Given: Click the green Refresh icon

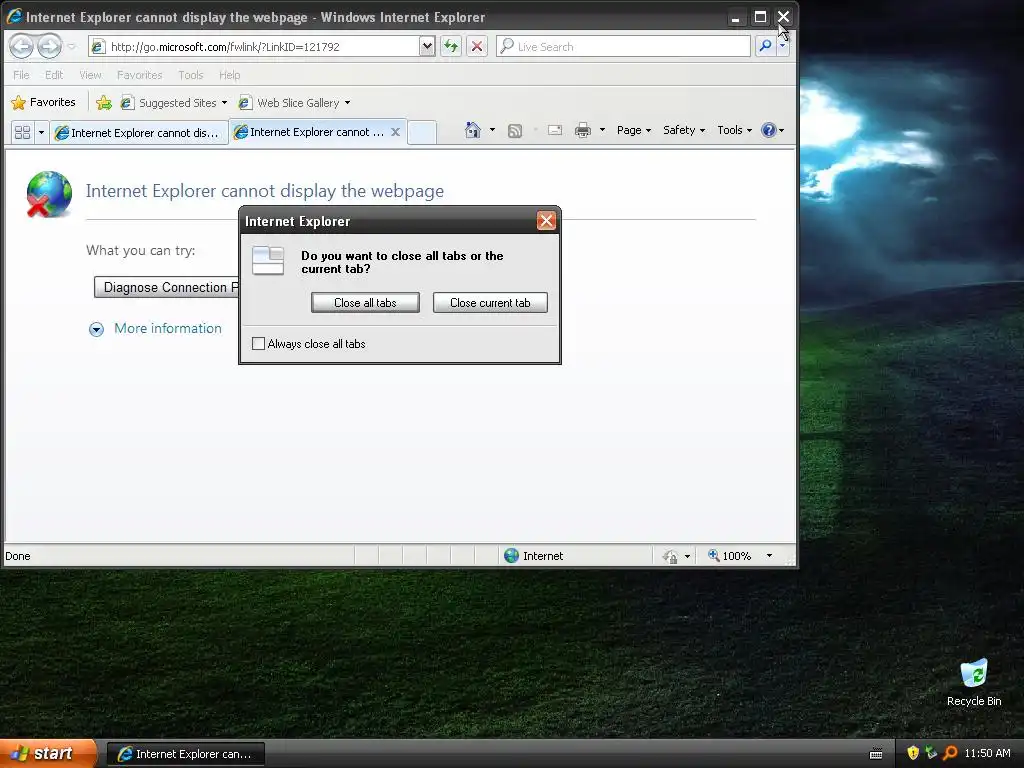Looking at the screenshot, I should coord(451,46).
